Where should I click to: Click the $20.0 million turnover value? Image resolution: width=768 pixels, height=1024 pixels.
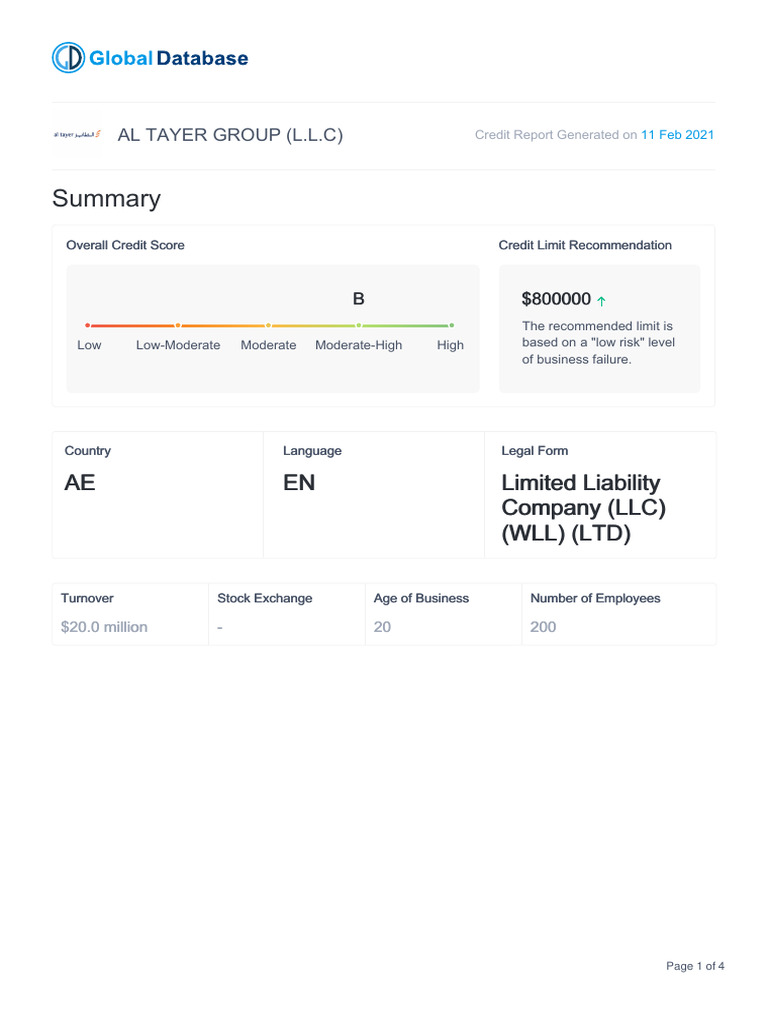coord(104,627)
